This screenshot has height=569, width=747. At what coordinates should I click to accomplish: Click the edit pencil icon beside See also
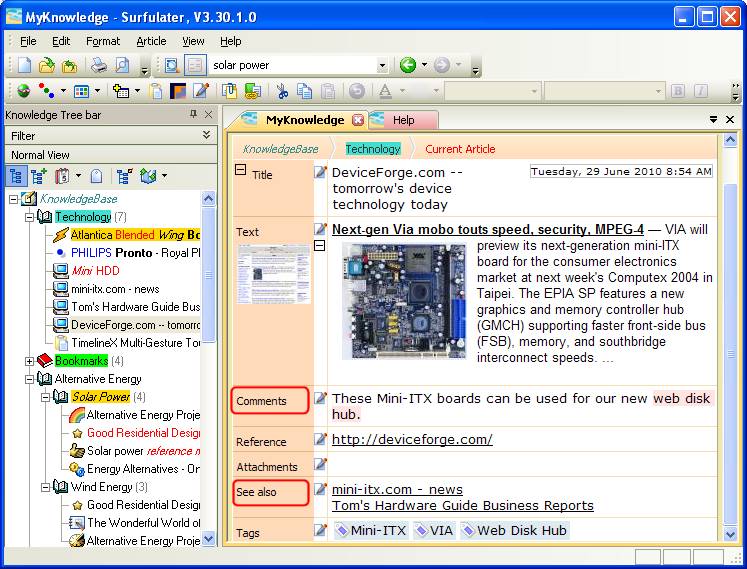320,489
